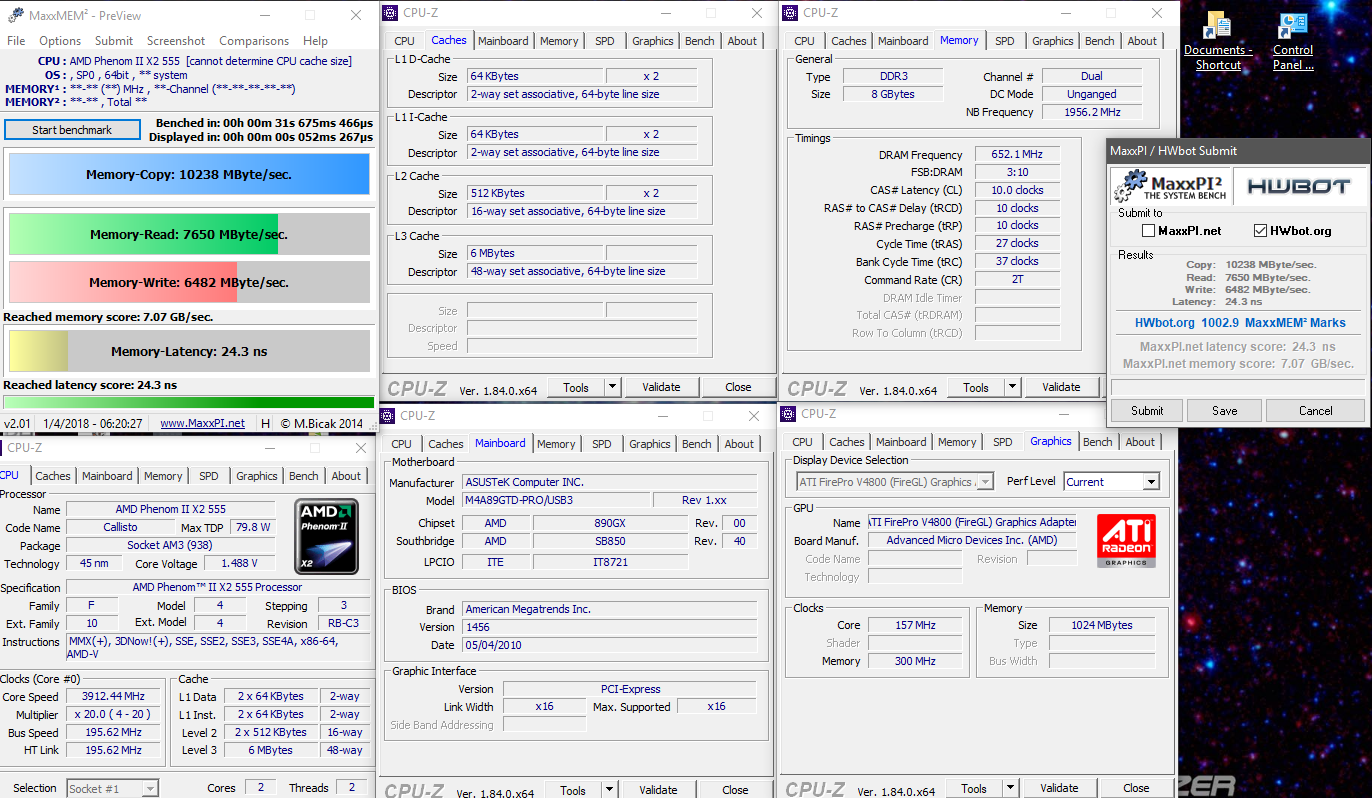Screen dimensions: 1372x798
Task: Click Tools button in Mainboard CPU-Z window
Action: click(573, 790)
